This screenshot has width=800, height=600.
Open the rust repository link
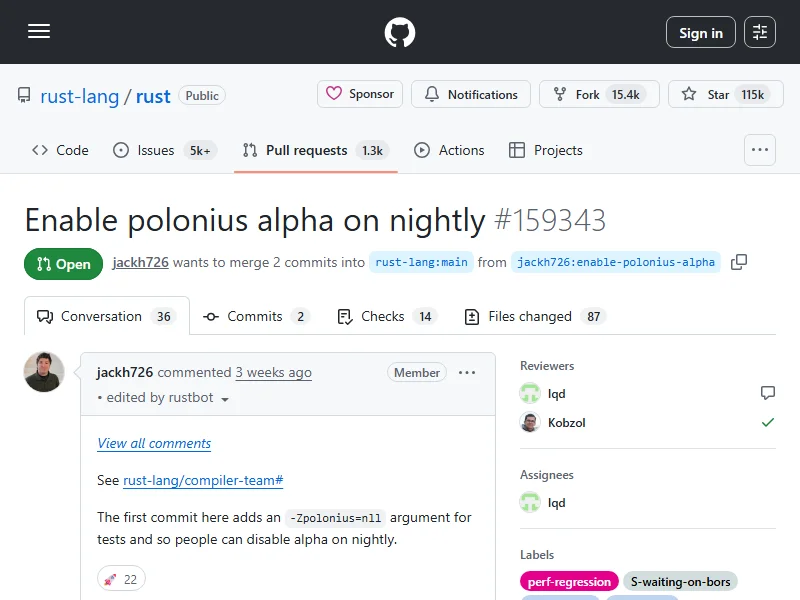[x=153, y=96]
